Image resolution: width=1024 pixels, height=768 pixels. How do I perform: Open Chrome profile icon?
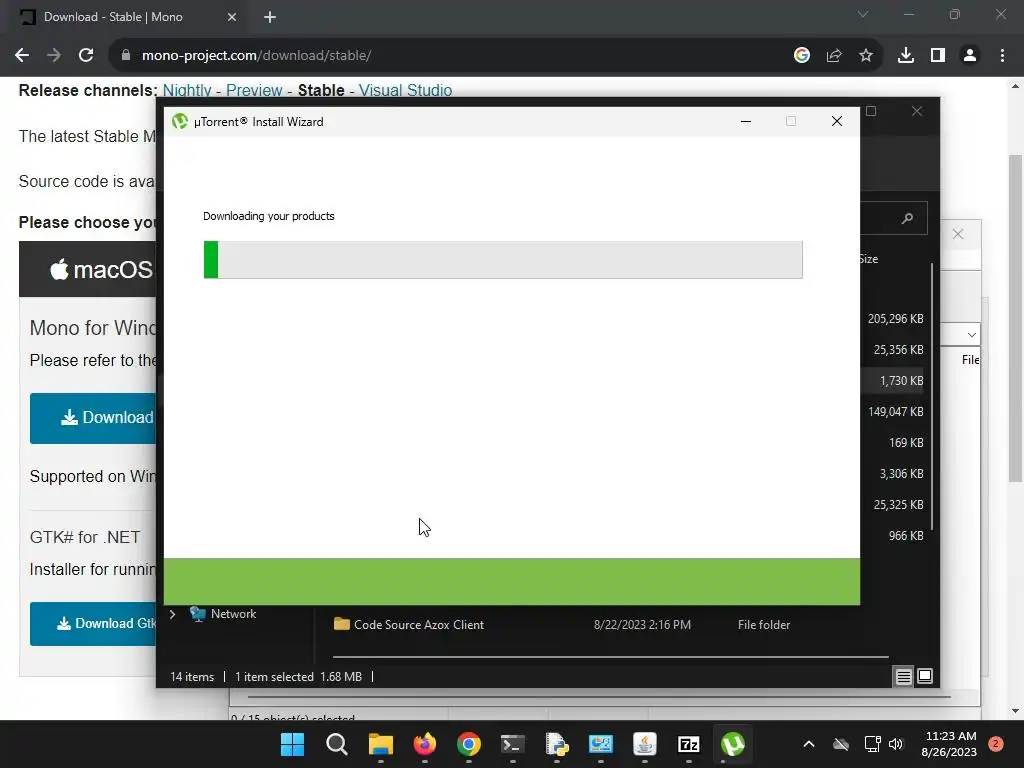(970, 56)
